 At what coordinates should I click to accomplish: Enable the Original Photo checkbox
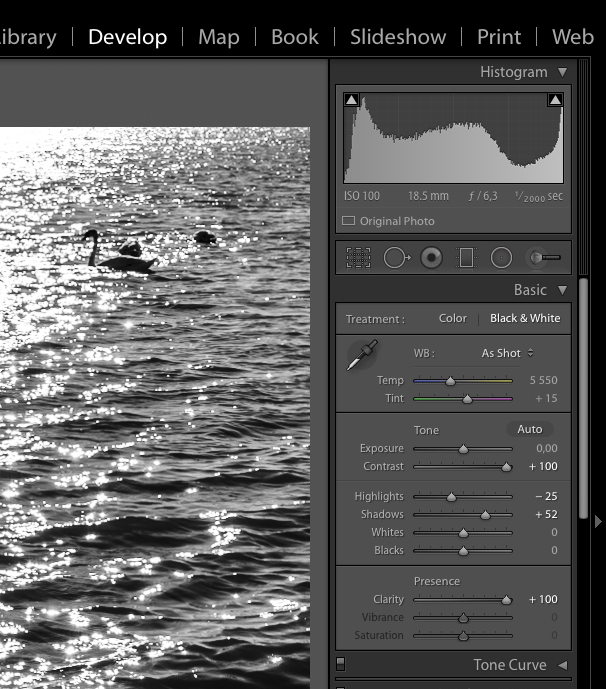(x=349, y=221)
